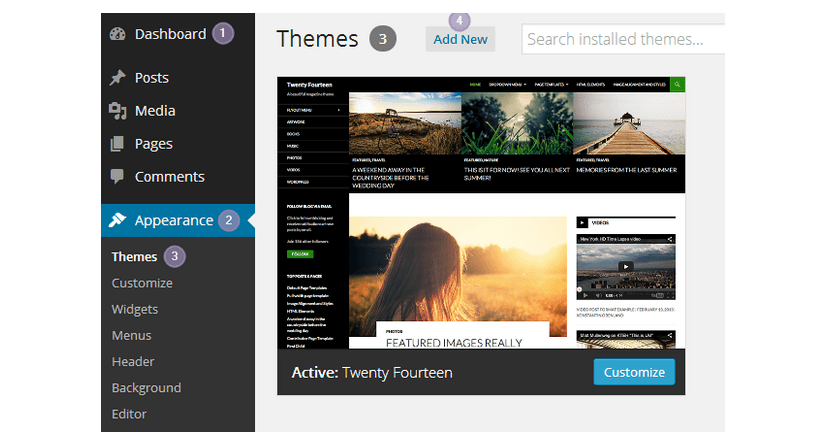The image size is (813, 445).
Task: Go to the Media library menu
Action: tap(155, 111)
